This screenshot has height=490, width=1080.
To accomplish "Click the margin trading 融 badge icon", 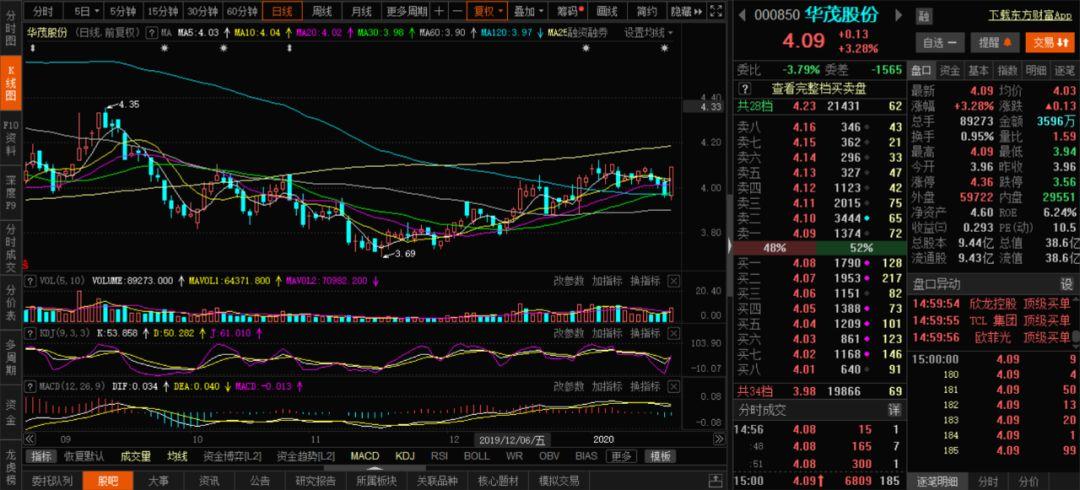I will (924, 16).
